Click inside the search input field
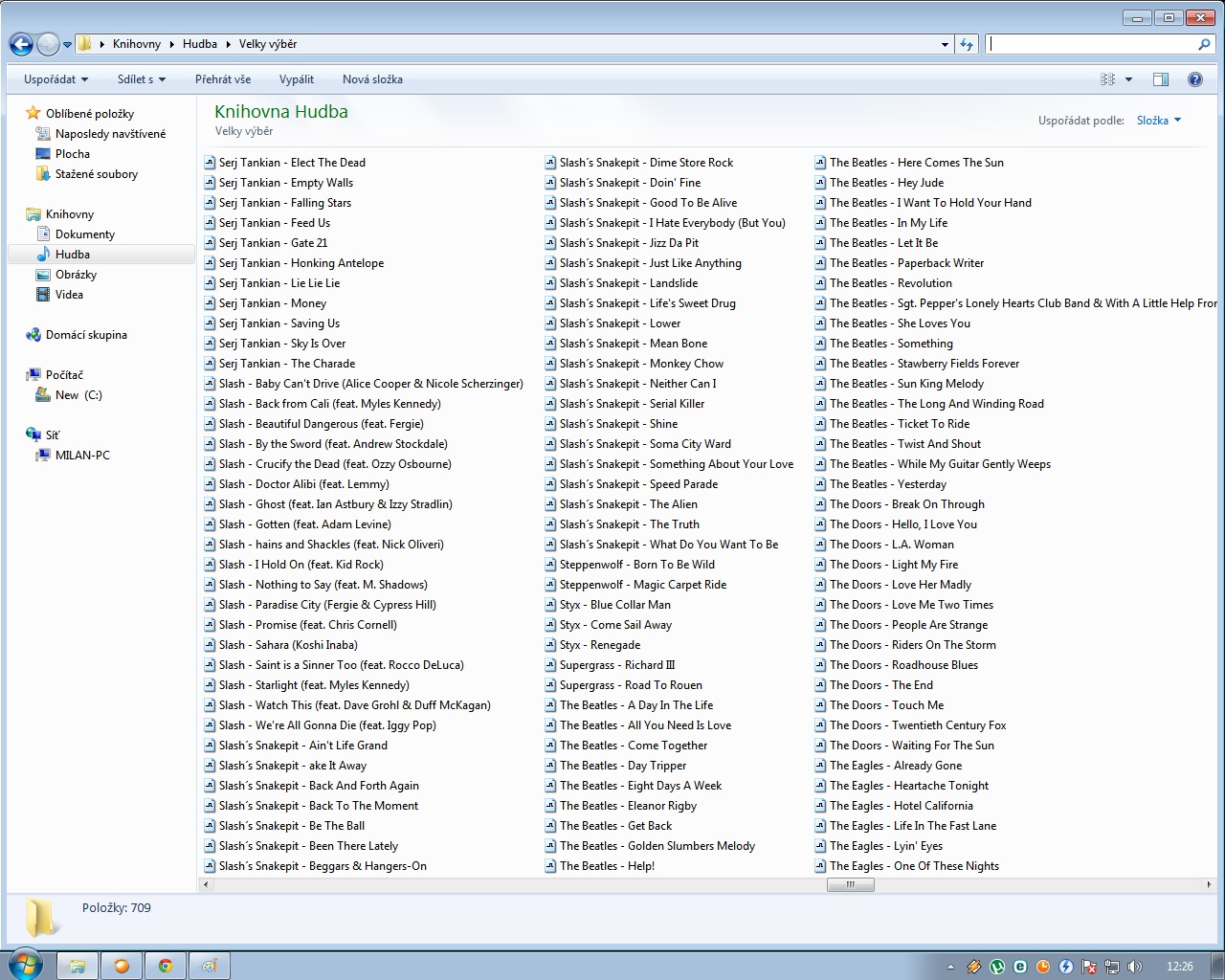This screenshot has height=980, width=1225. pyautogui.click(x=1091, y=44)
